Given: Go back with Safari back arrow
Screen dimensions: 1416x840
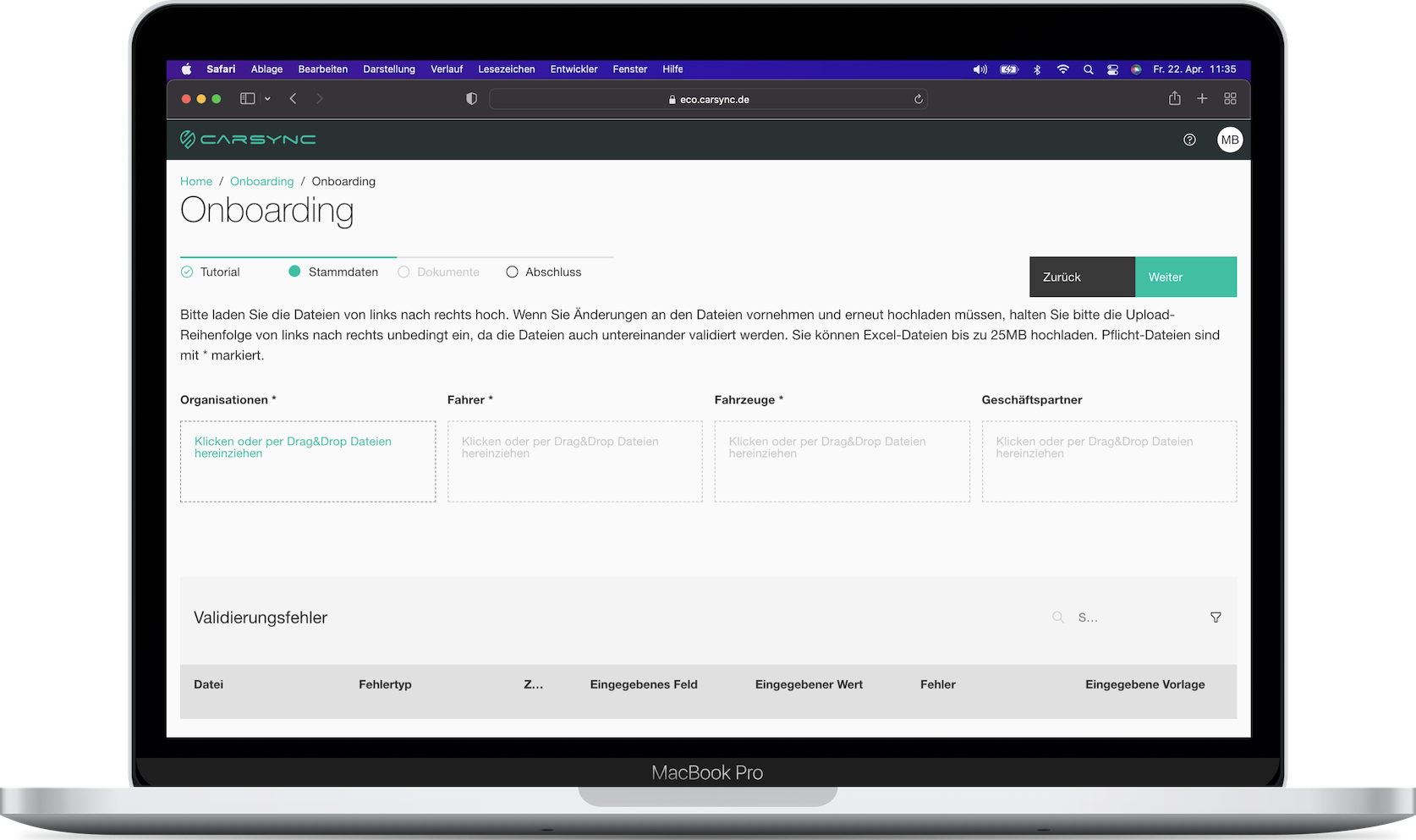Looking at the screenshot, I should pos(293,99).
